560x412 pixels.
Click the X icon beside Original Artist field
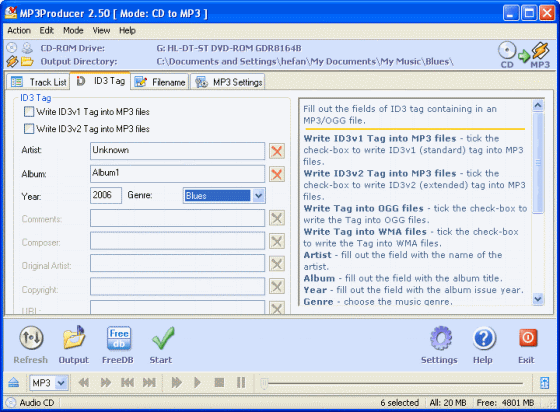(277, 264)
